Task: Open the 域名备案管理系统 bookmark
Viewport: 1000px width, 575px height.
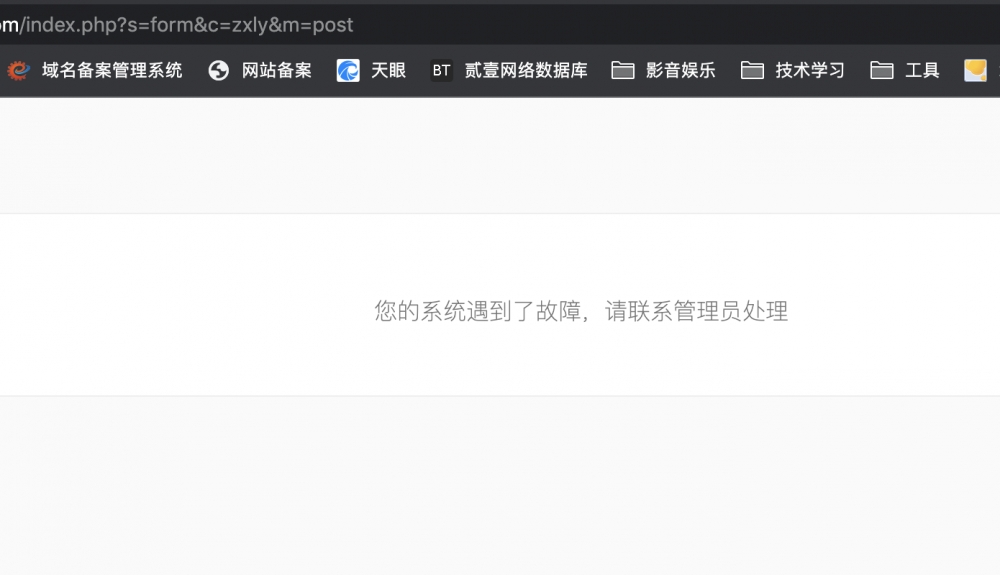Action: 95,70
